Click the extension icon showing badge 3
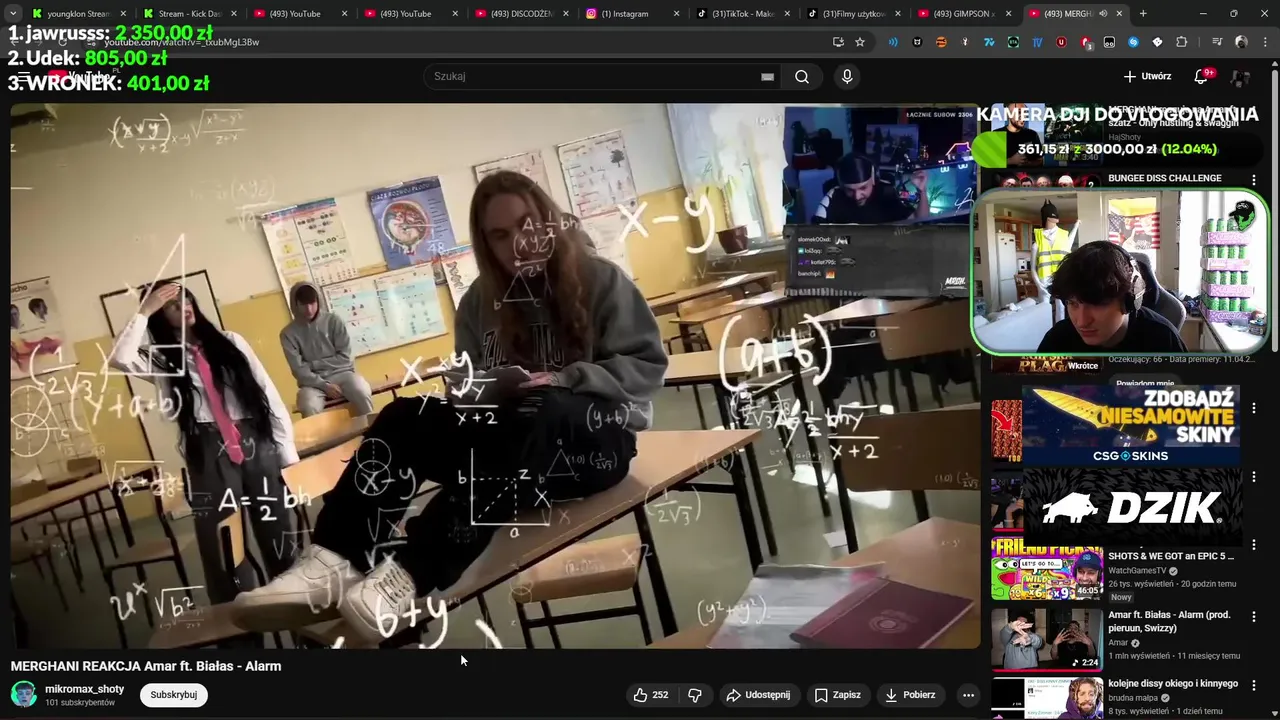 [x=1085, y=42]
